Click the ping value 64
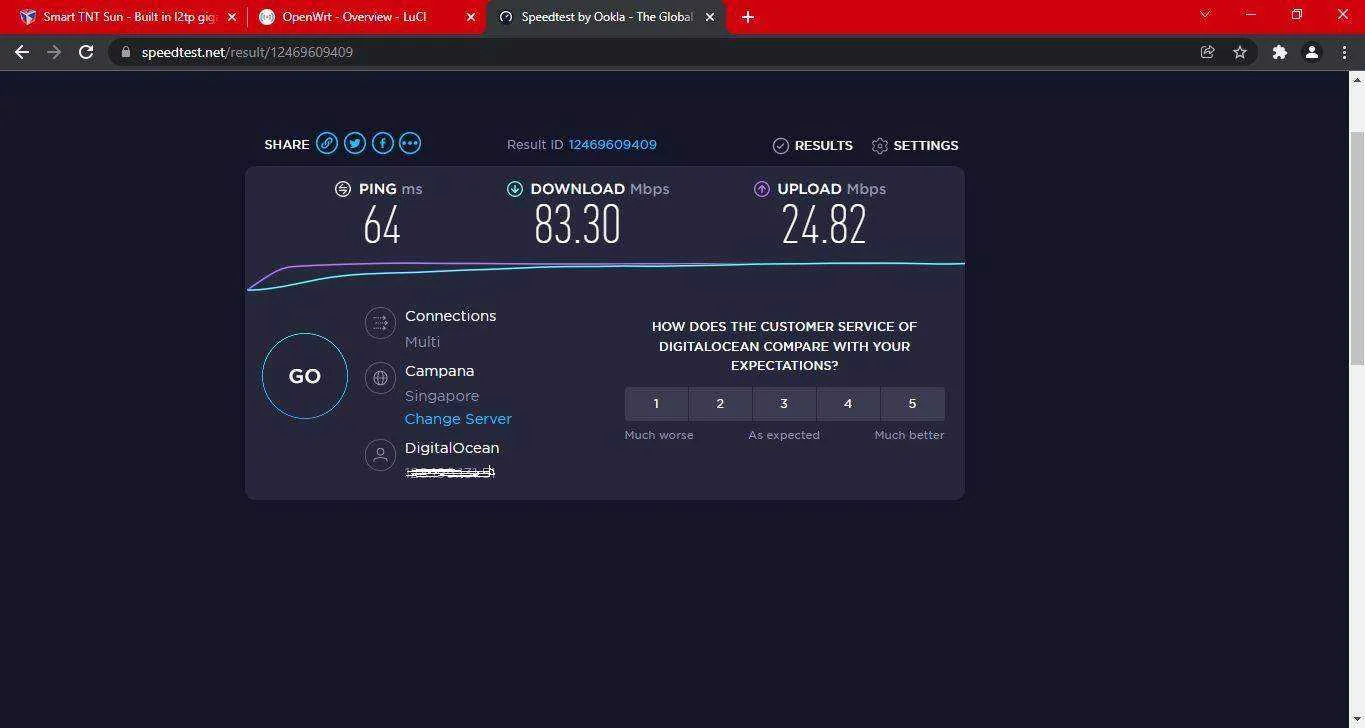Viewport: 1365px width, 728px height. 382,225
